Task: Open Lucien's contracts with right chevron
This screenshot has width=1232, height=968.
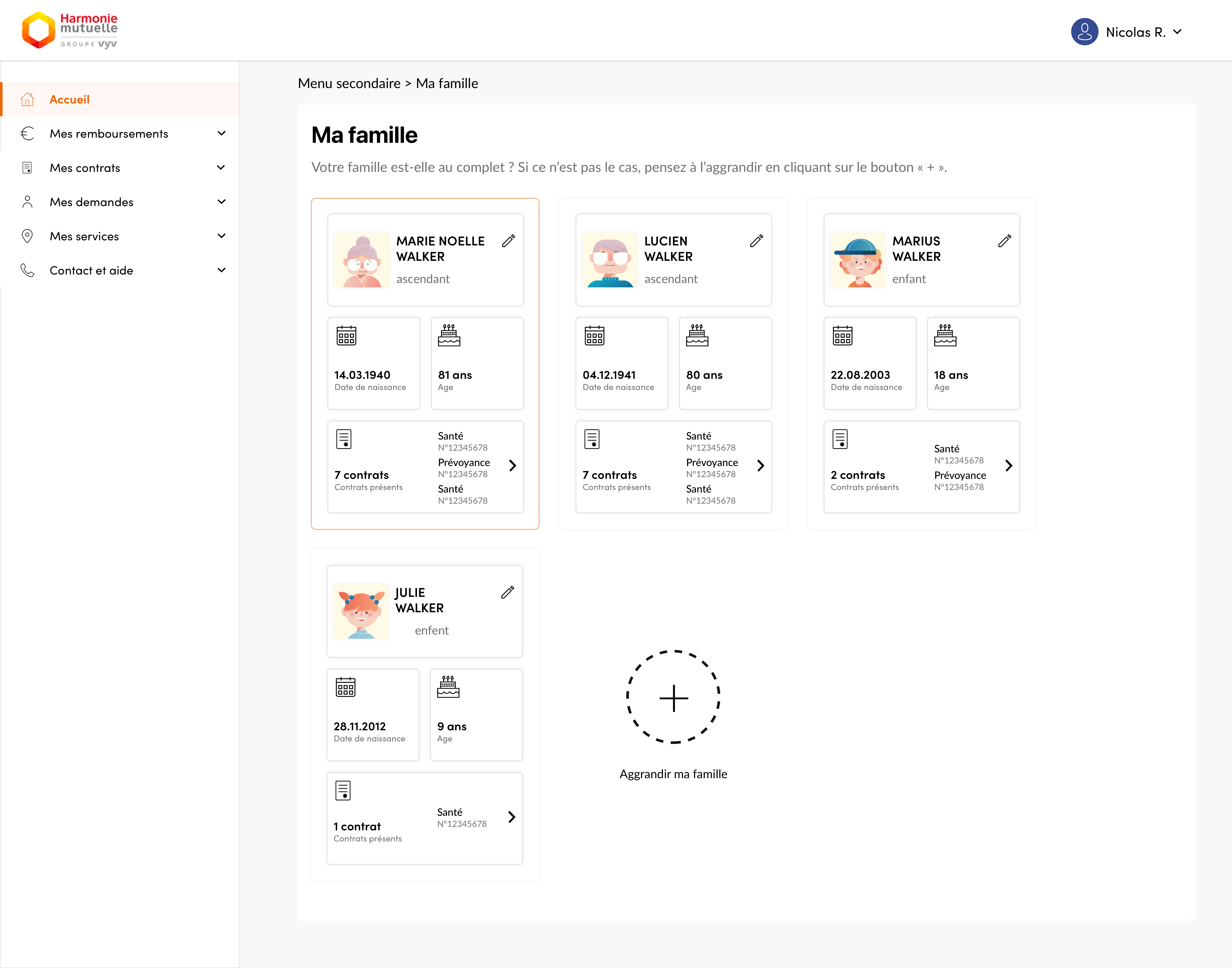Action: tap(761, 466)
